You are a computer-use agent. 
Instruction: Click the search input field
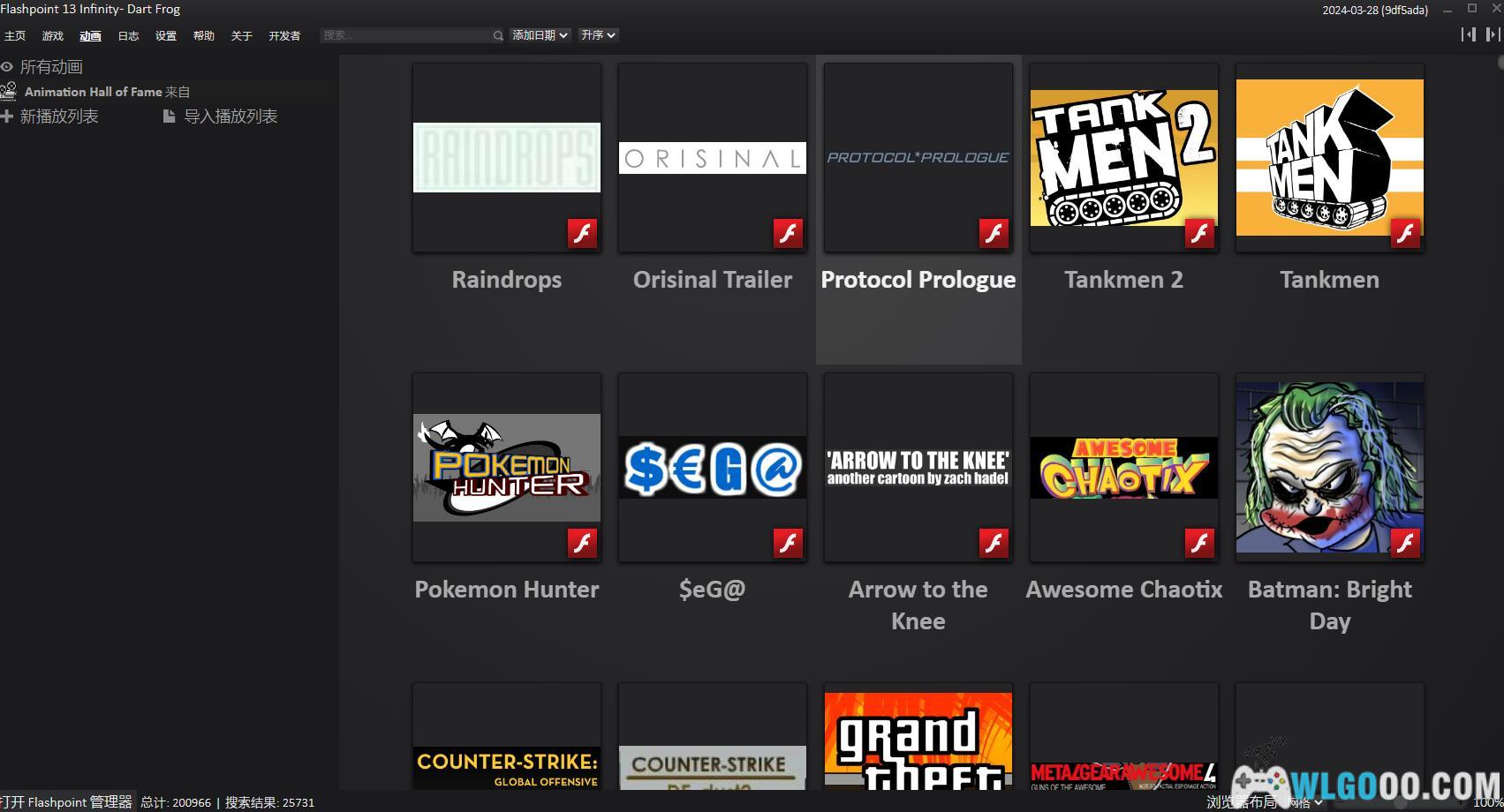405,35
